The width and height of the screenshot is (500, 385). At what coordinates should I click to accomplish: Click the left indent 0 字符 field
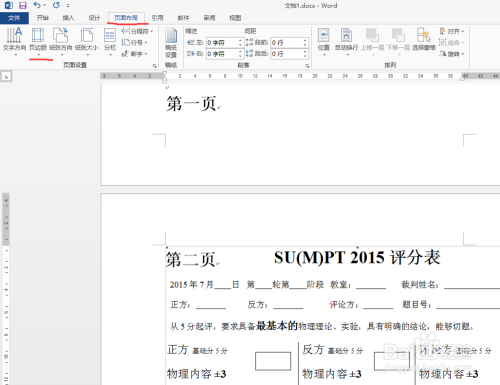click(x=222, y=43)
